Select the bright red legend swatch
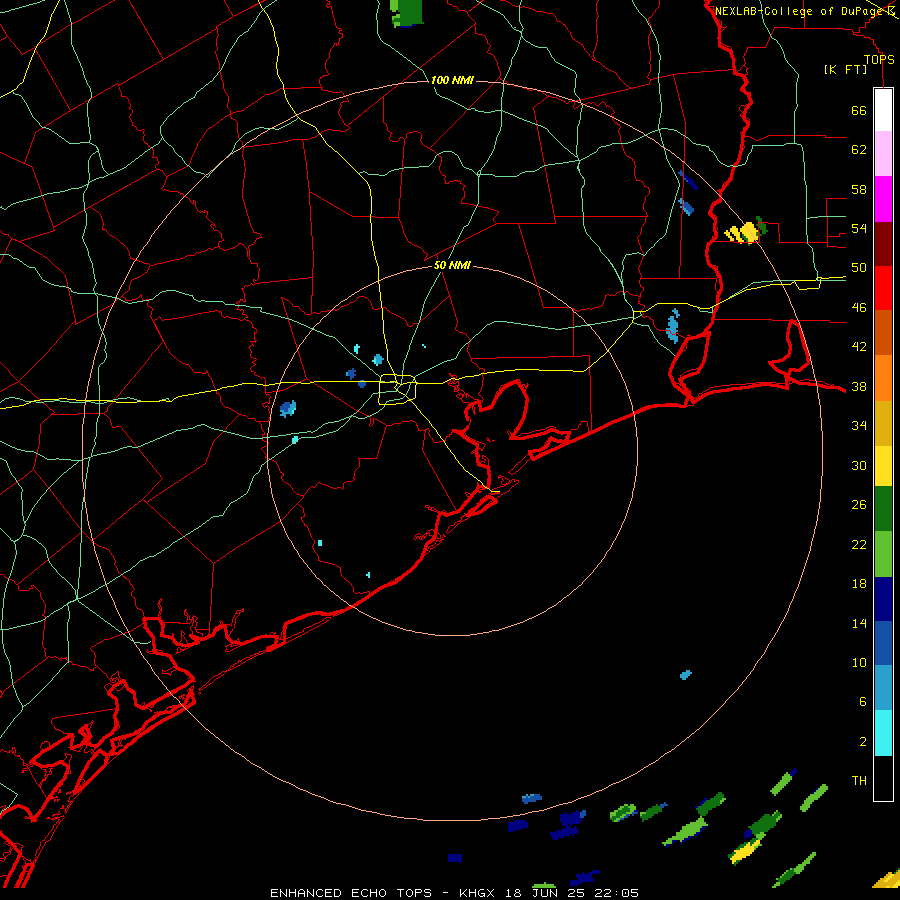The width and height of the screenshot is (900, 900). [x=883, y=288]
